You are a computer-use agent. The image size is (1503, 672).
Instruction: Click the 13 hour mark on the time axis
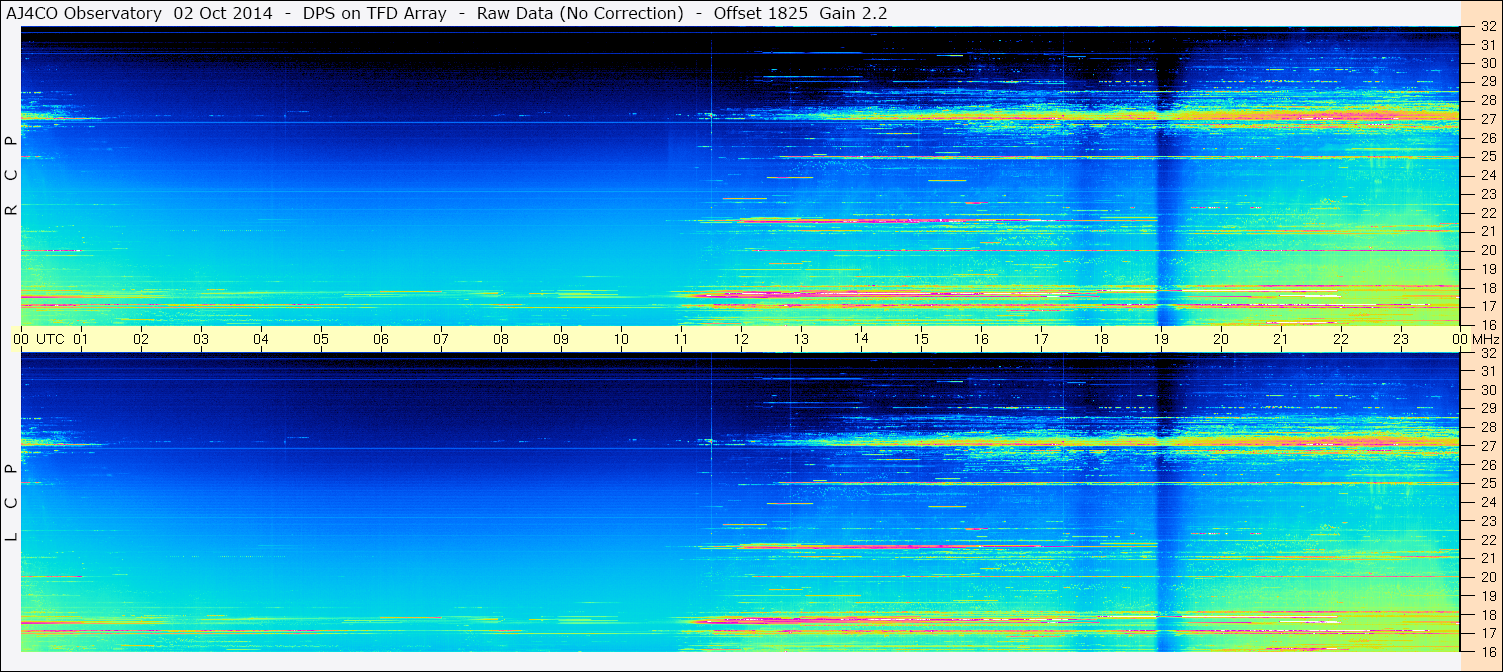[x=801, y=339]
